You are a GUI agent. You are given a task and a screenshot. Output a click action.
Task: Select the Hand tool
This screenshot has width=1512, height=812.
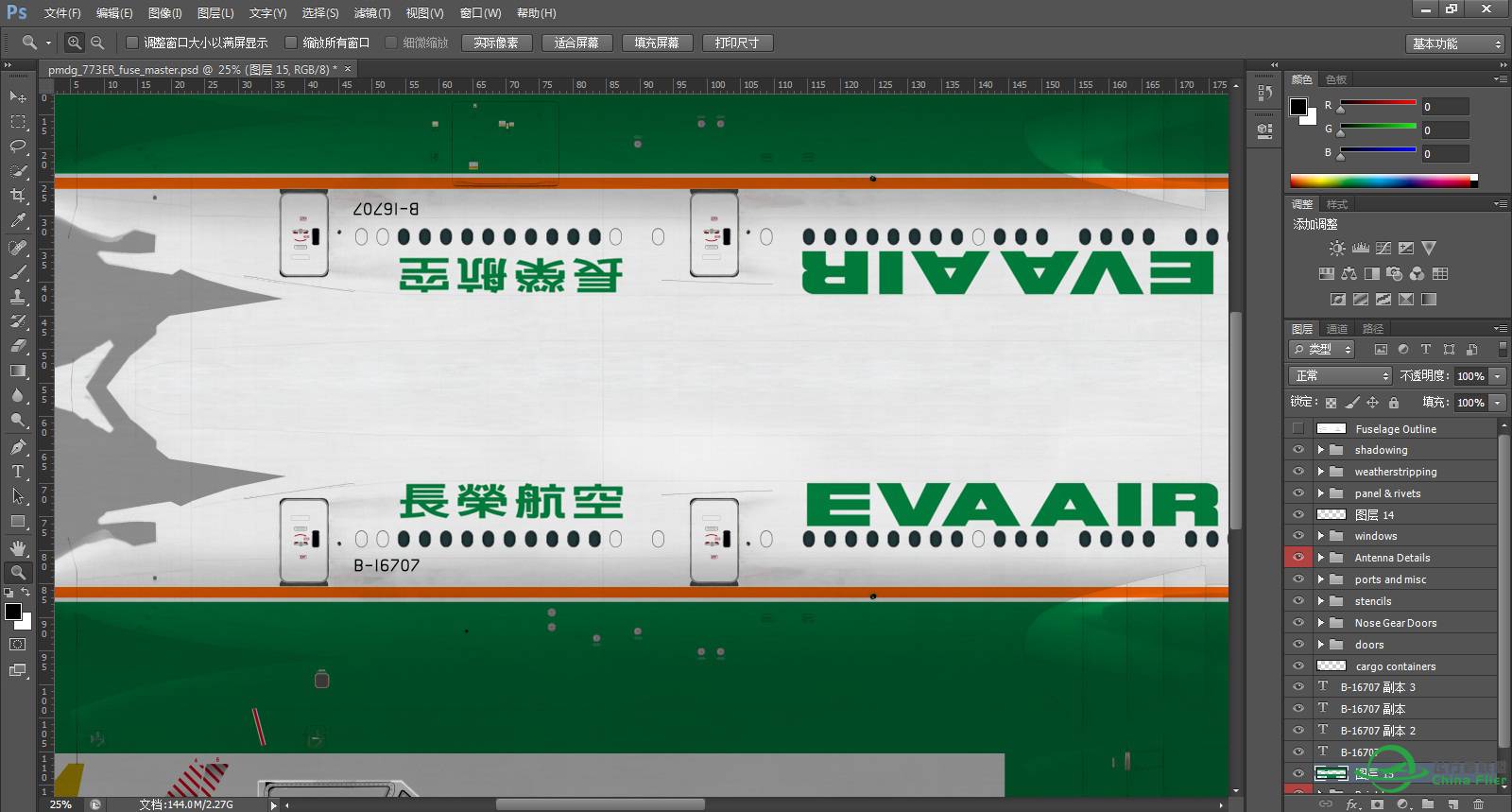pos(17,547)
